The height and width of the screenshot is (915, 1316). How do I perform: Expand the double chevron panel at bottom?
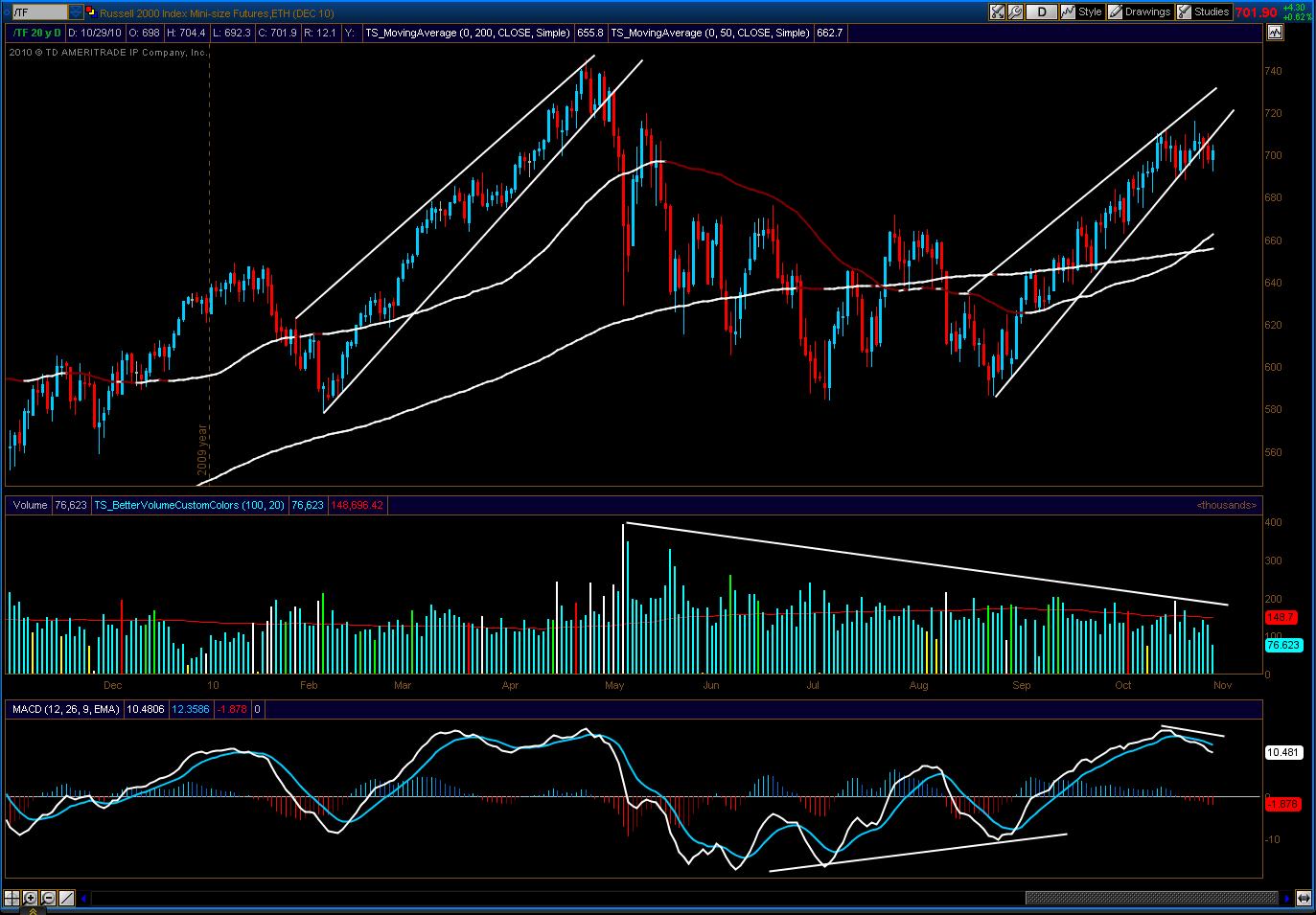click(x=33, y=910)
